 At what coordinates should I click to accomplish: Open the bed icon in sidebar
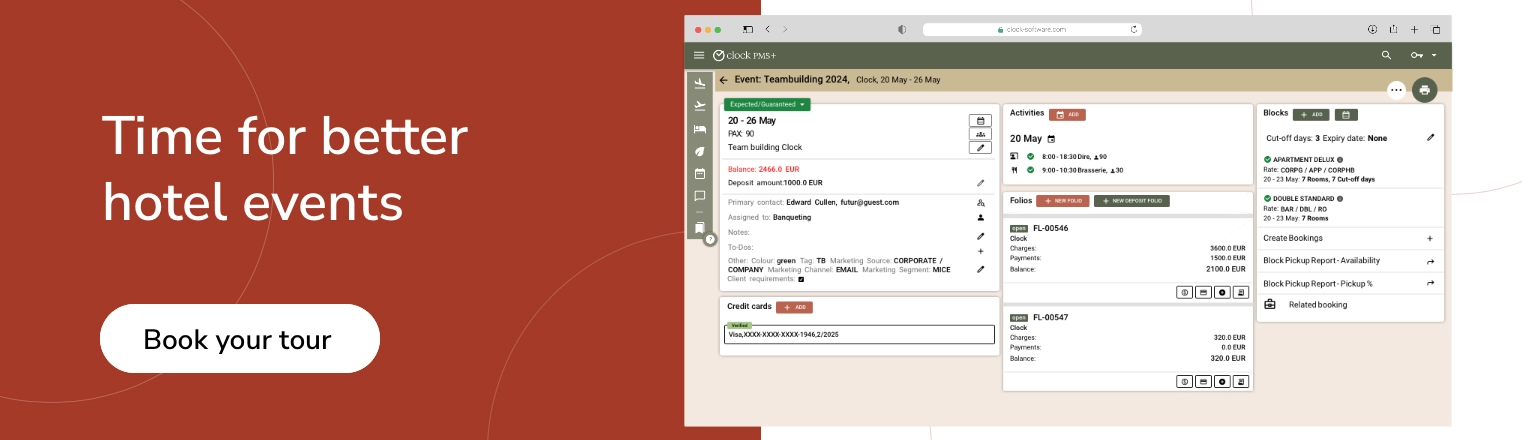point(700,129)
